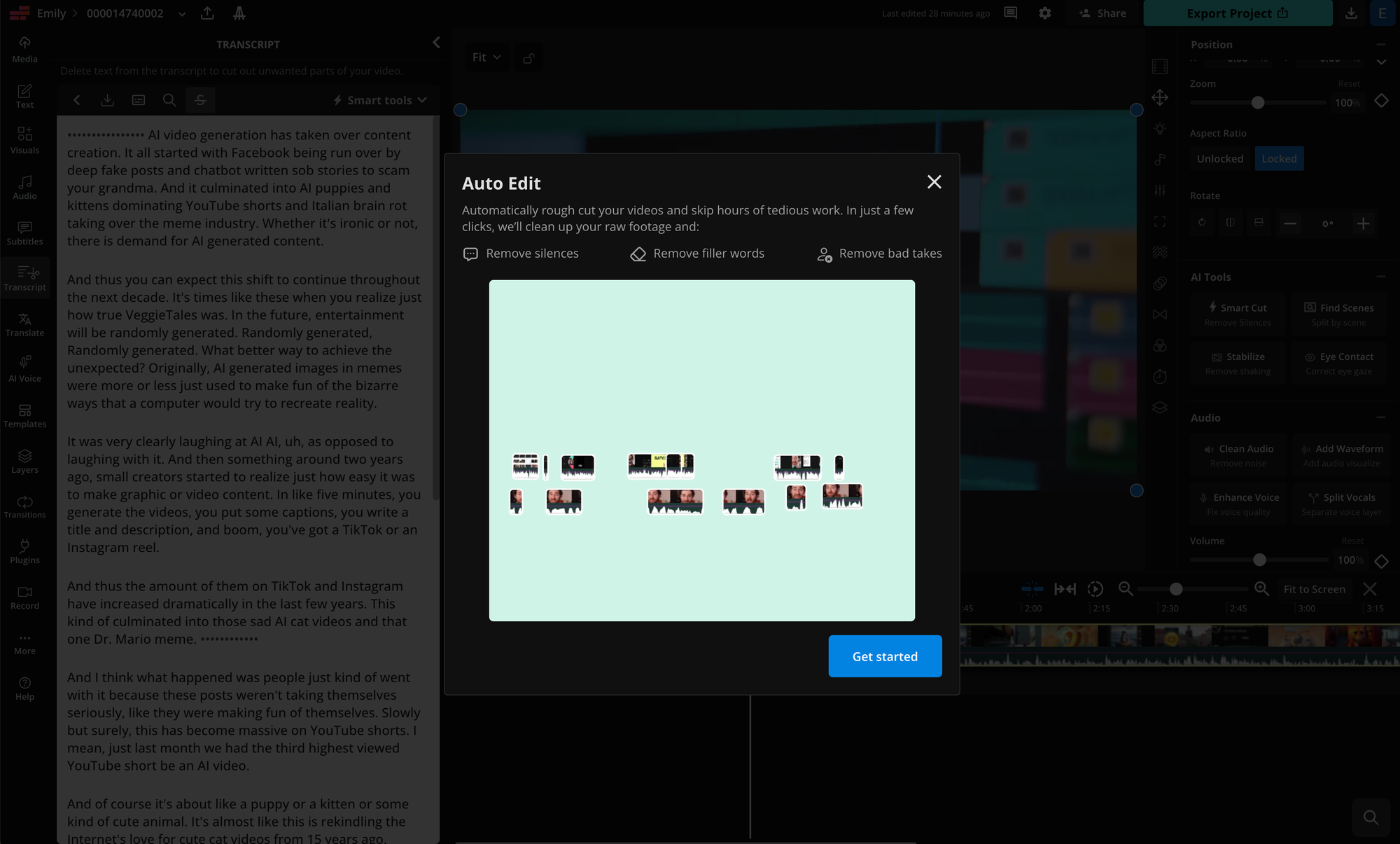Click the Get started button
The image size is (1400, 844).
coord(885,656)
